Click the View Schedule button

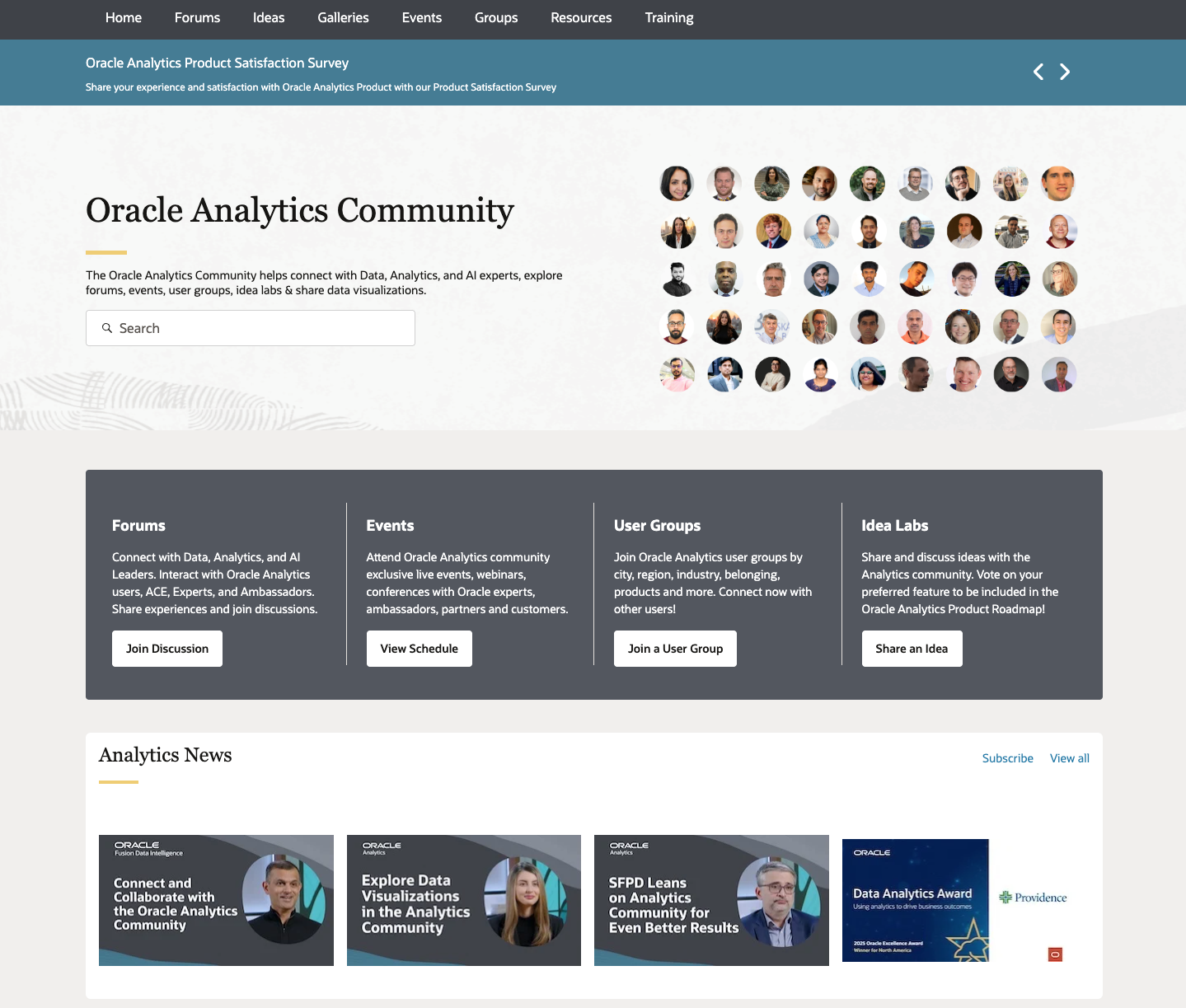420,649
